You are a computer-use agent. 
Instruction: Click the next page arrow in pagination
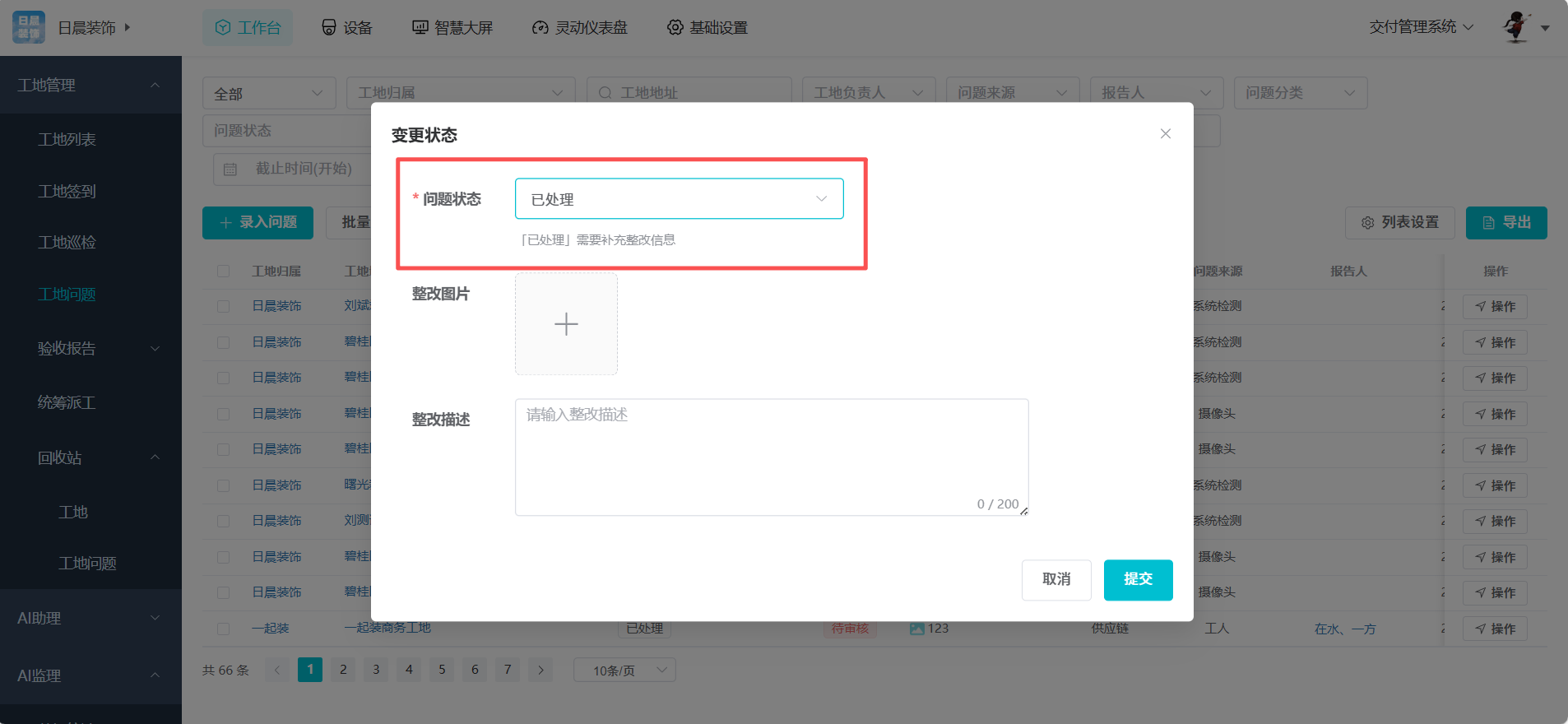[x=540, y=670]
